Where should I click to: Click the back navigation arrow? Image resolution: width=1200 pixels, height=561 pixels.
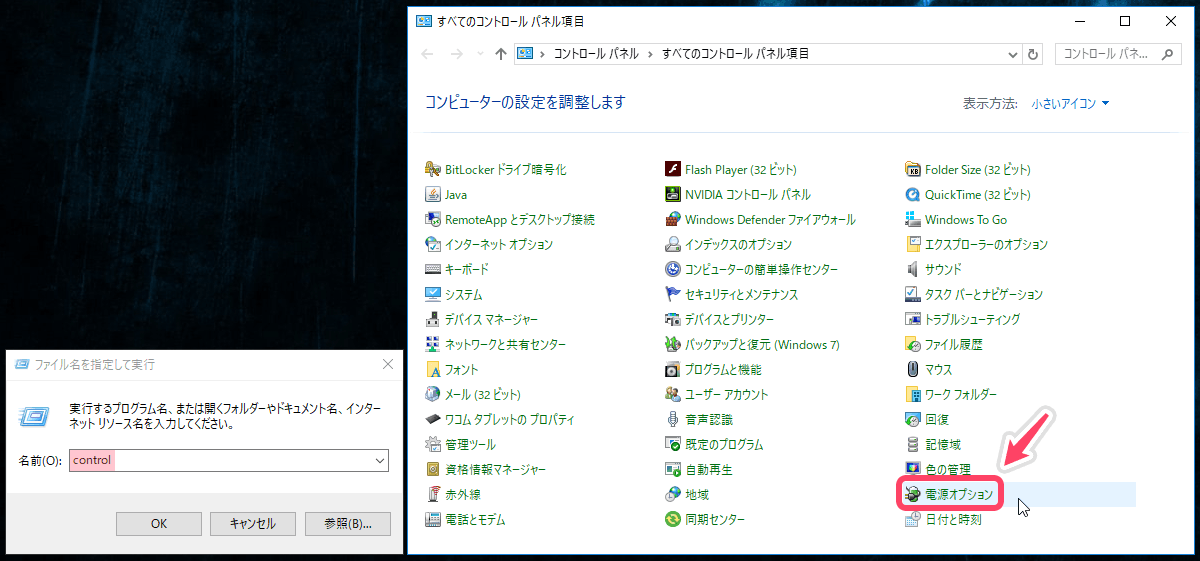tap(427, 54)
